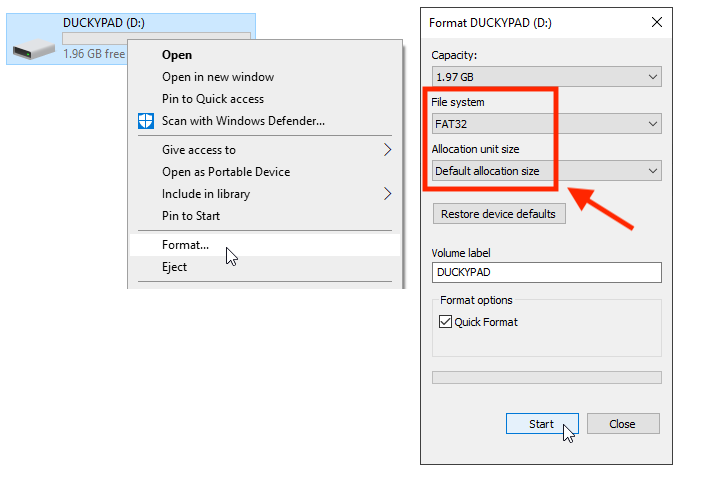Click the DUCKYPAD drive icon

tap(34, 48)
